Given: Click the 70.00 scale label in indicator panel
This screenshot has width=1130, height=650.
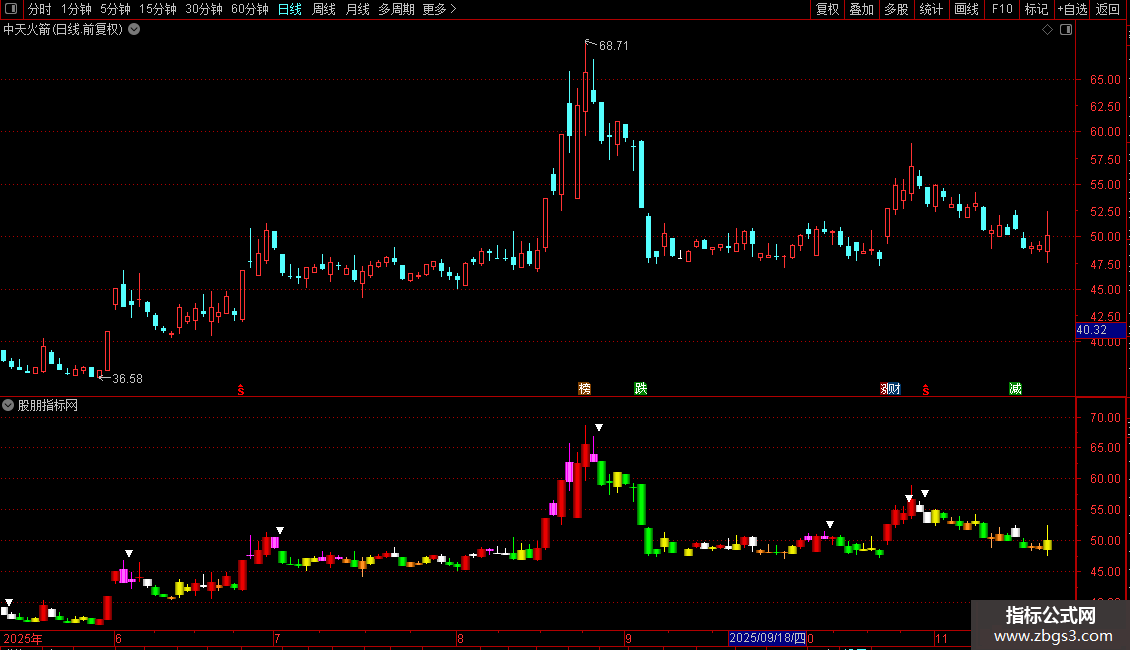Looking at the screenshot, I should 1105,417.
